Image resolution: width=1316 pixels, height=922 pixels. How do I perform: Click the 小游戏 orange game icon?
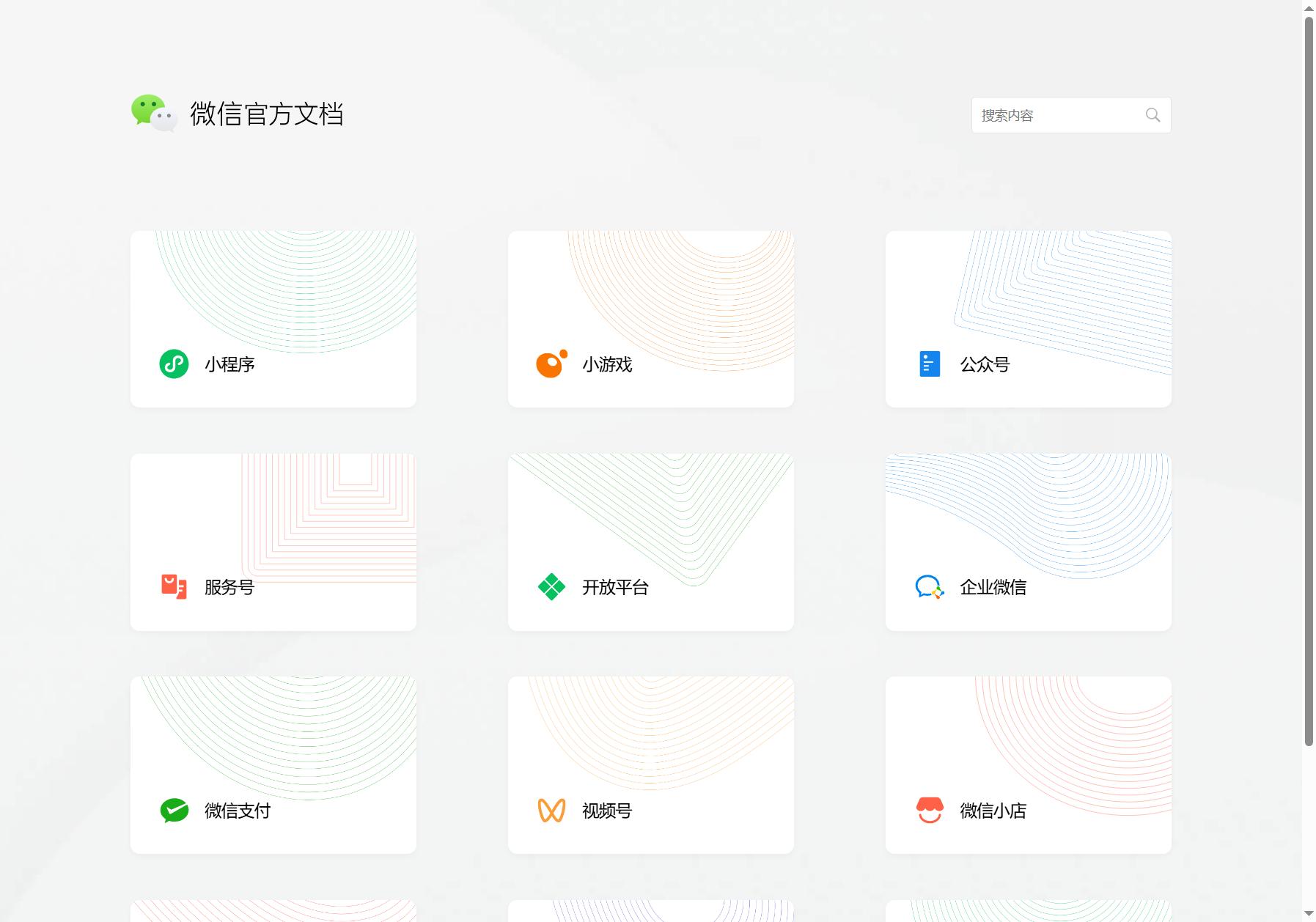pyautogui.click(x=551, y=364)
